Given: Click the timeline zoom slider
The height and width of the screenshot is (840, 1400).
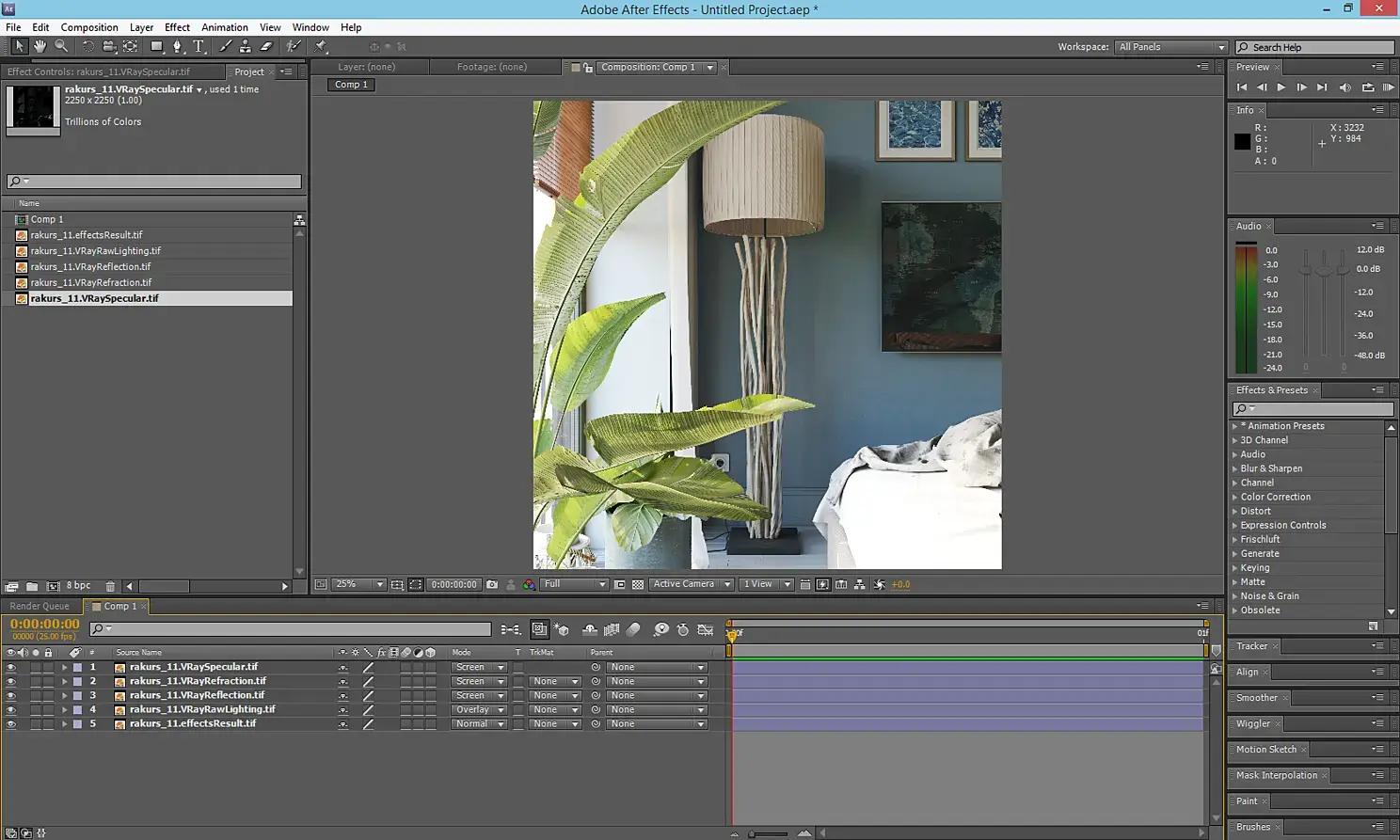Looking at the screenshot, I should click(x=769, y=833).
